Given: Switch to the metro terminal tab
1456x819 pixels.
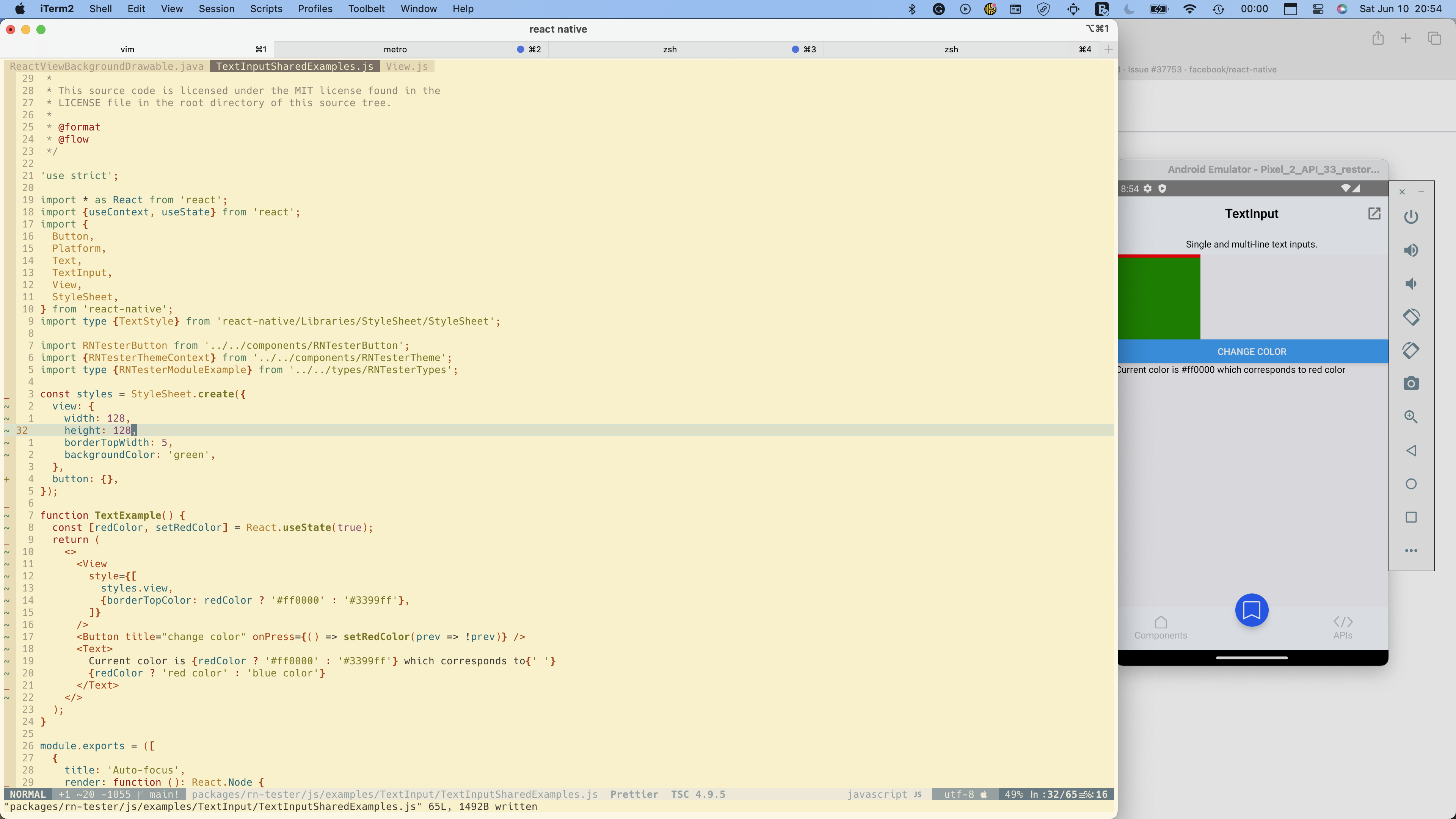Looking at the screenshot, I should click(x=395, y=49).
